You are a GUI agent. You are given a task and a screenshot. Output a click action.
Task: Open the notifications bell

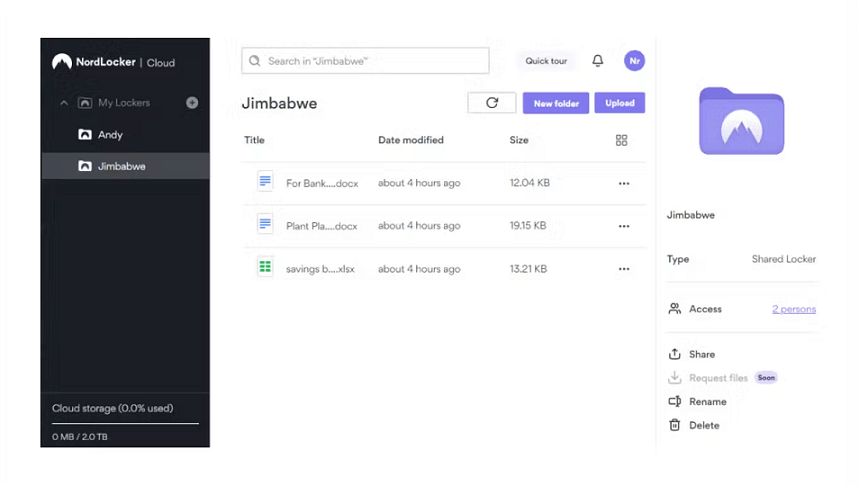pos(598,61)
